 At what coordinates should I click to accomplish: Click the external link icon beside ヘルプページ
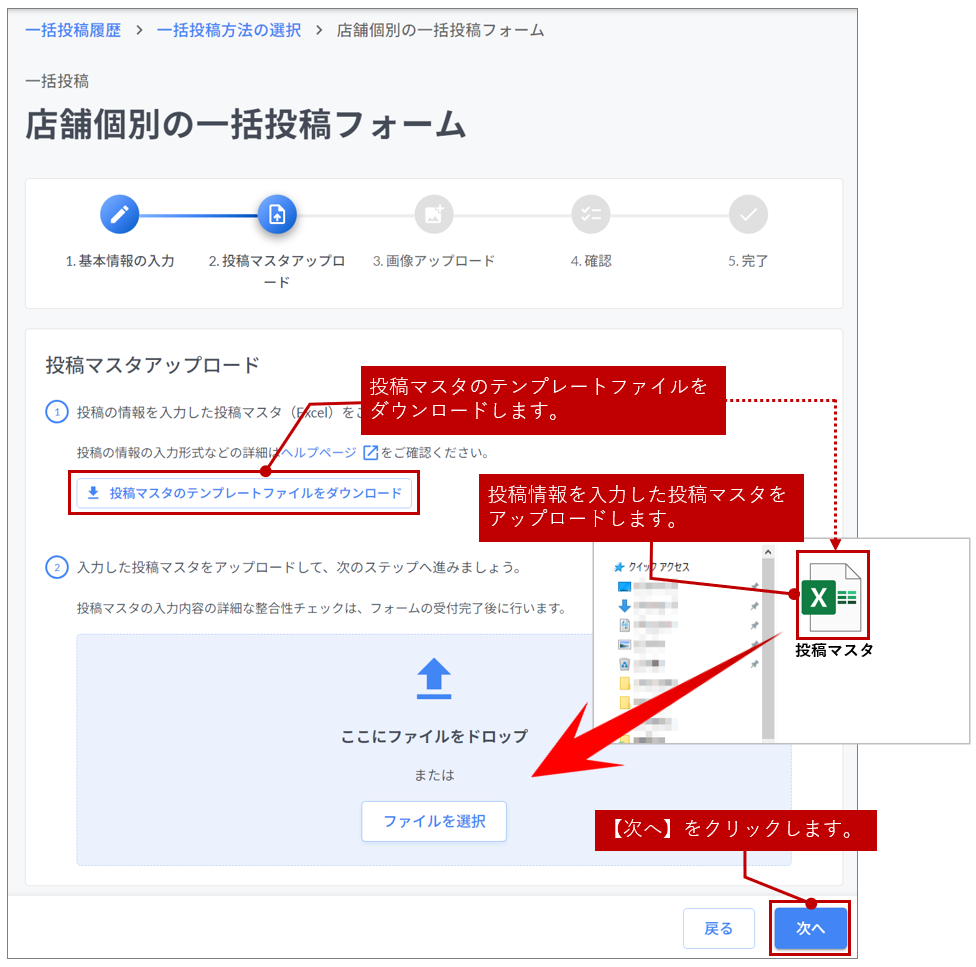370,453
